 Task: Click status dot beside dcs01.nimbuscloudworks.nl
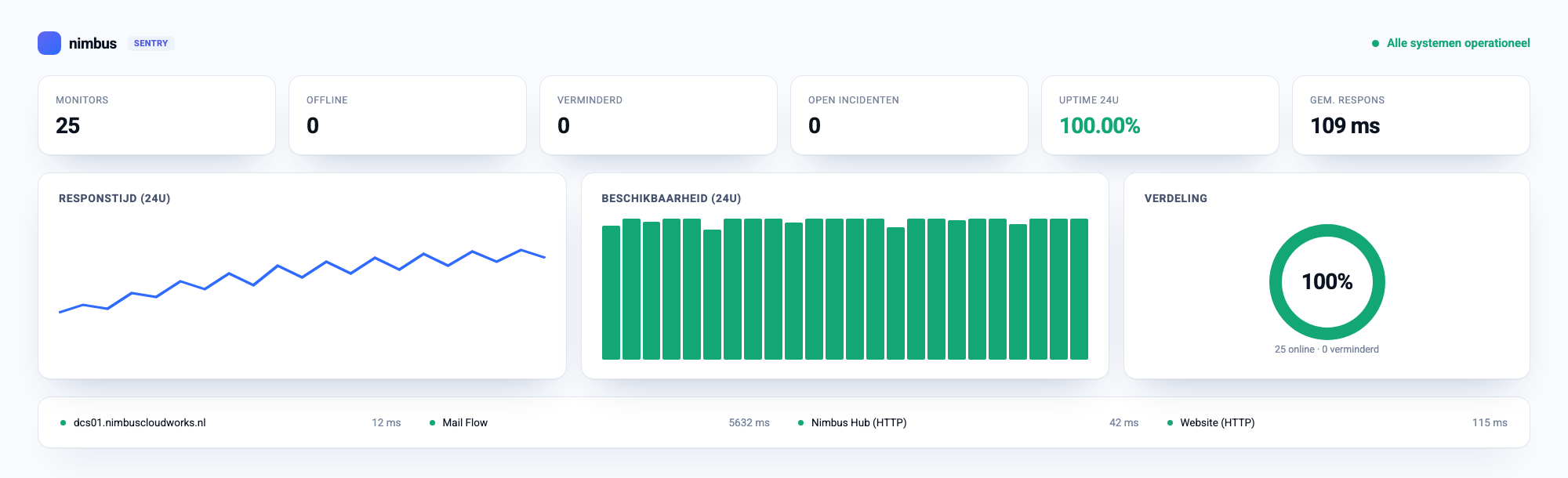(x=63, y=423)
